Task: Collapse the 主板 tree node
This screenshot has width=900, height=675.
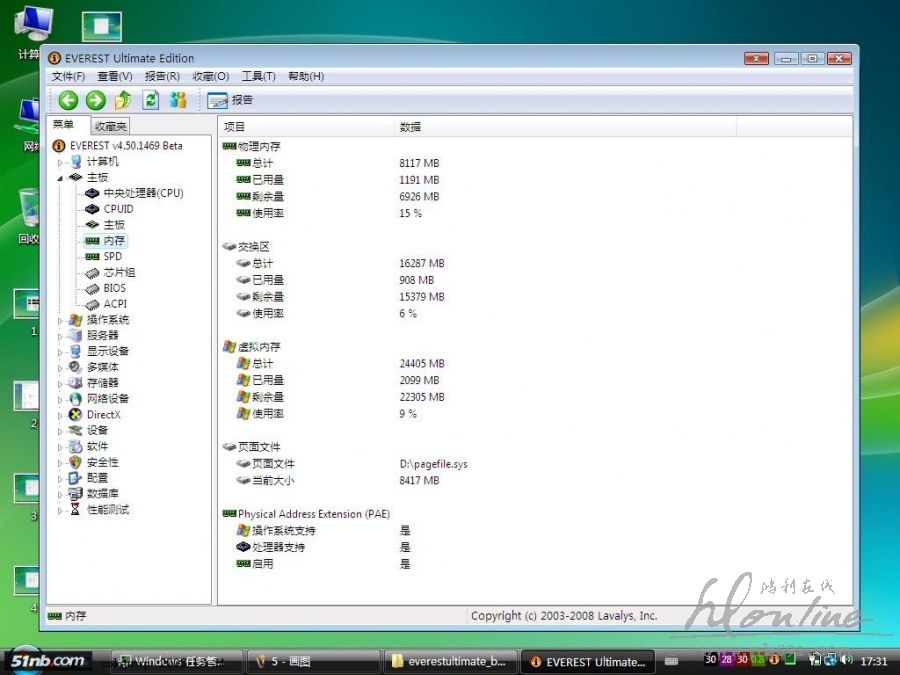Action: (x=60, y=177)
